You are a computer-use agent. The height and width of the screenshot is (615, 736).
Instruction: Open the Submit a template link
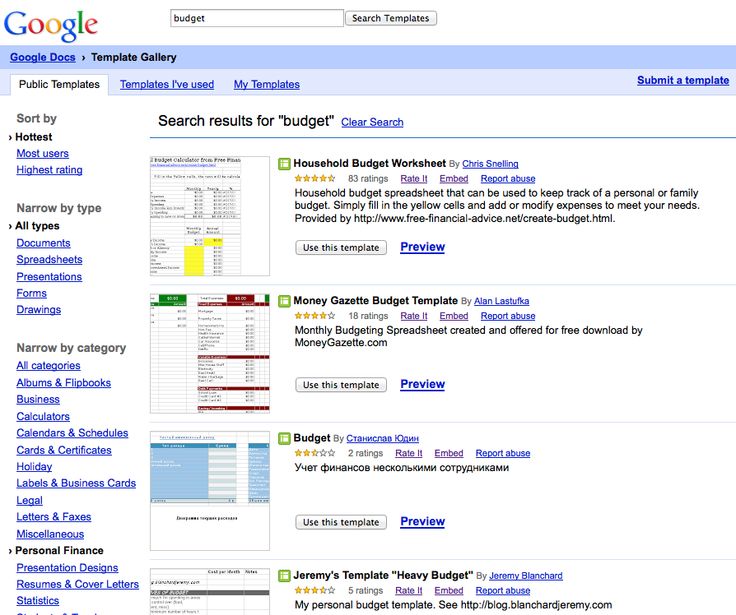pyautogui.click(x=683, y=80)
